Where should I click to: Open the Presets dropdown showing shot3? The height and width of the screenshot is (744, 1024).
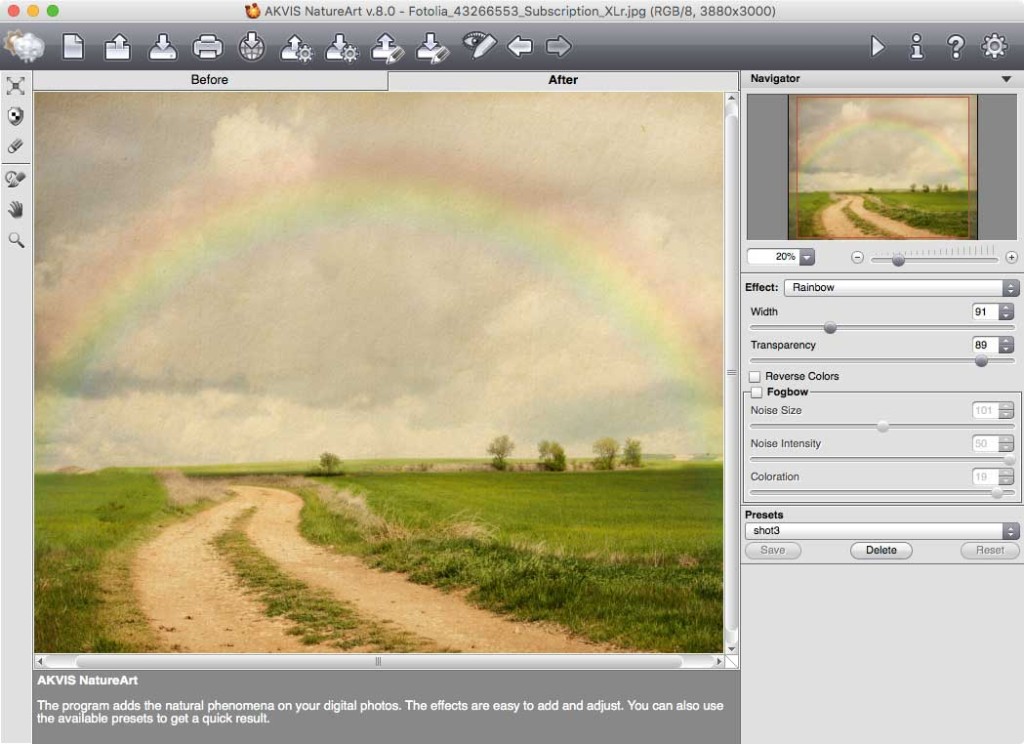(x=882, y=531)
